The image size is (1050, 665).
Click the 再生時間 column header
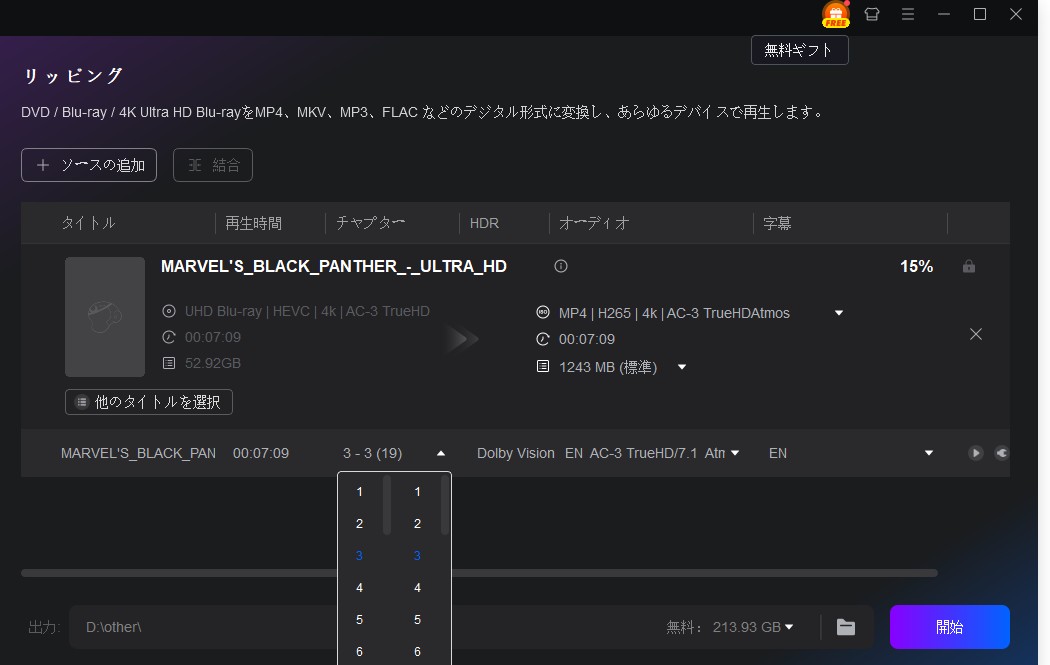253,223
